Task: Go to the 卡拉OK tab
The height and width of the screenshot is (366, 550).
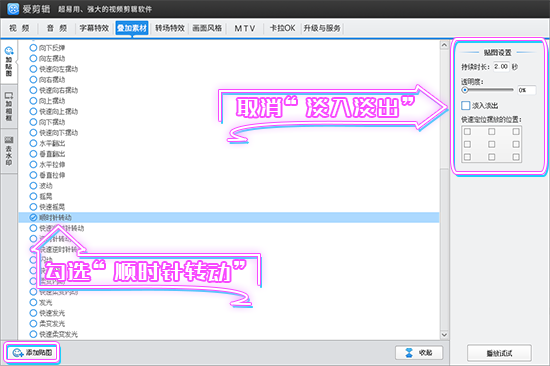Action: 282,28
